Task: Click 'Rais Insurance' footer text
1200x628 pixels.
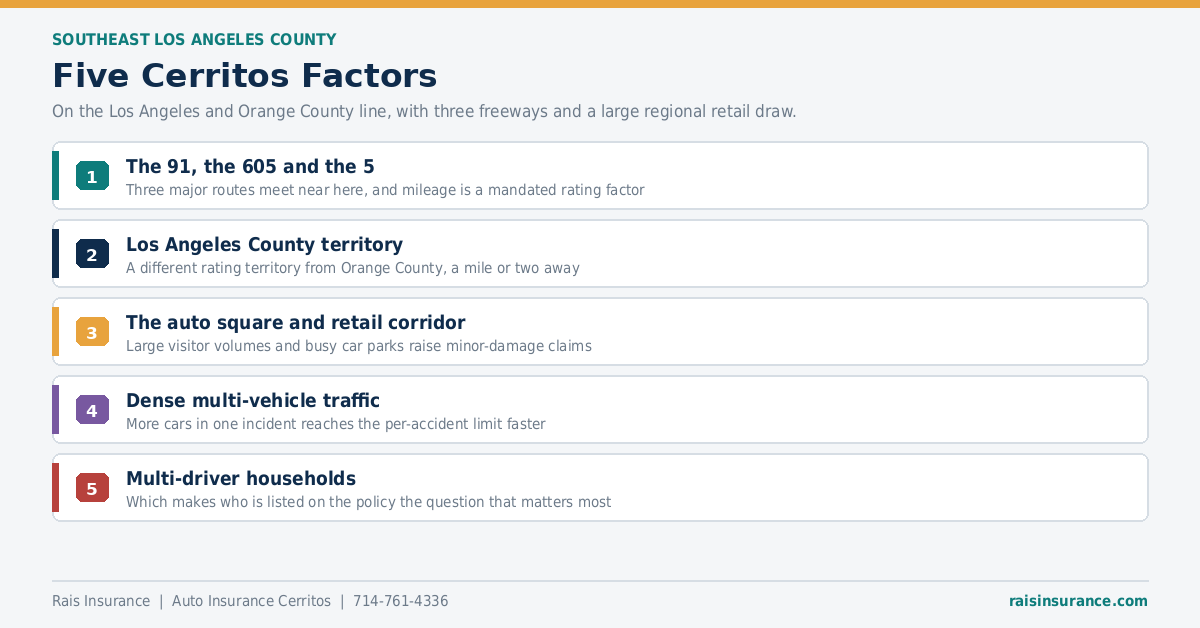Action: (101, 601)
